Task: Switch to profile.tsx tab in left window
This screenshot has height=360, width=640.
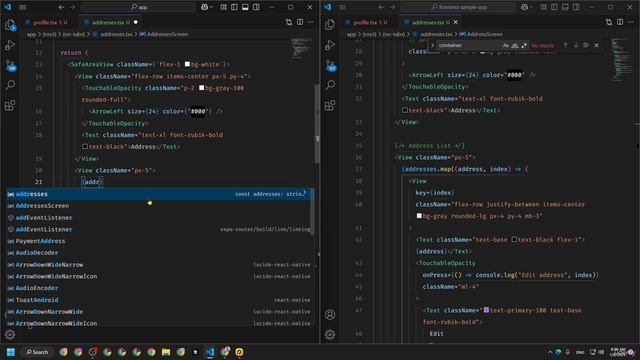Action: 47,22
